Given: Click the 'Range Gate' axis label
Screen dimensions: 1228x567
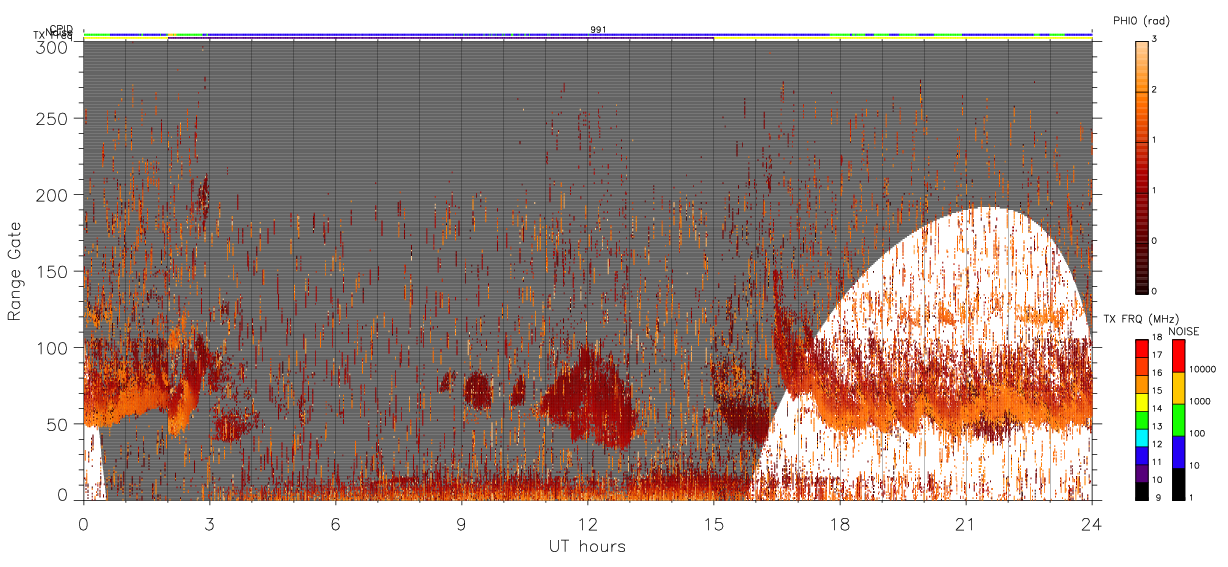Looking at the screenshot, I should pos(14,272).
